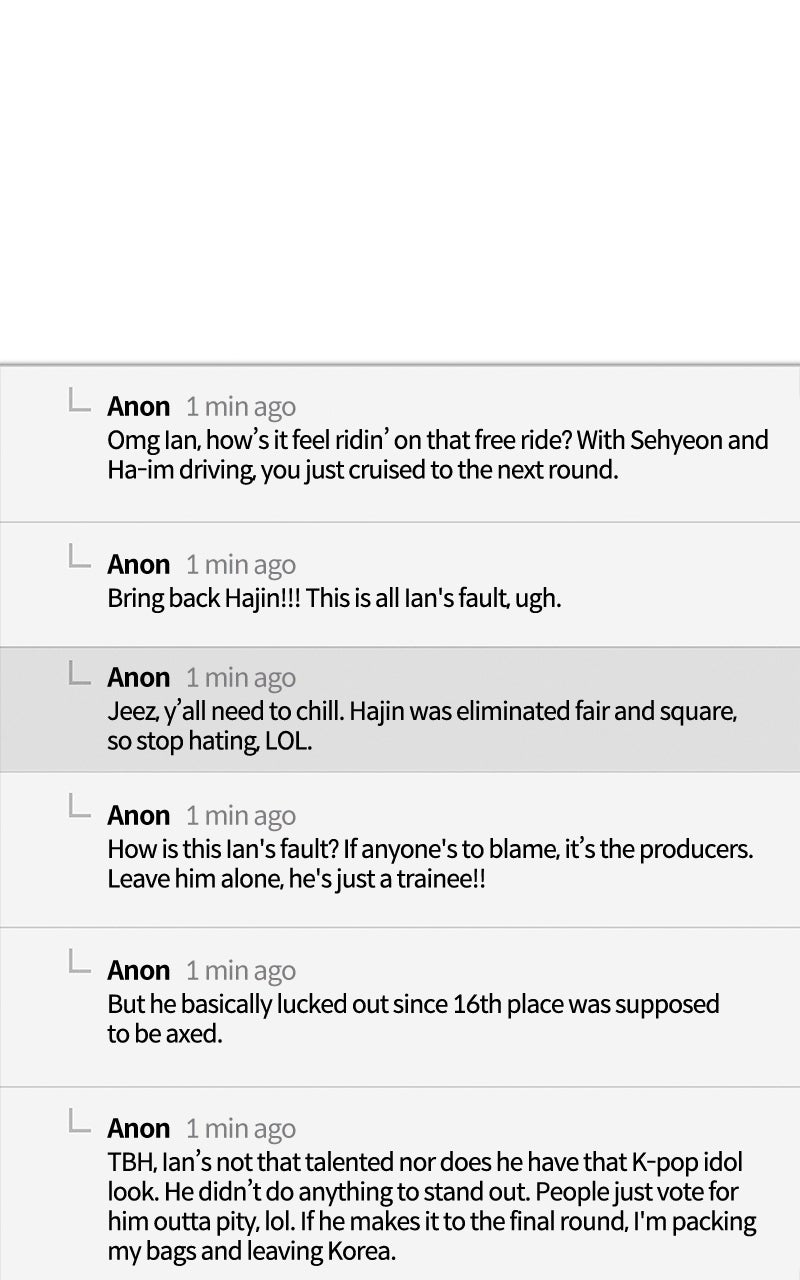Click the timestamp on the highlighted chill comment
This screenshot has height=1280, width=800.
240,678
